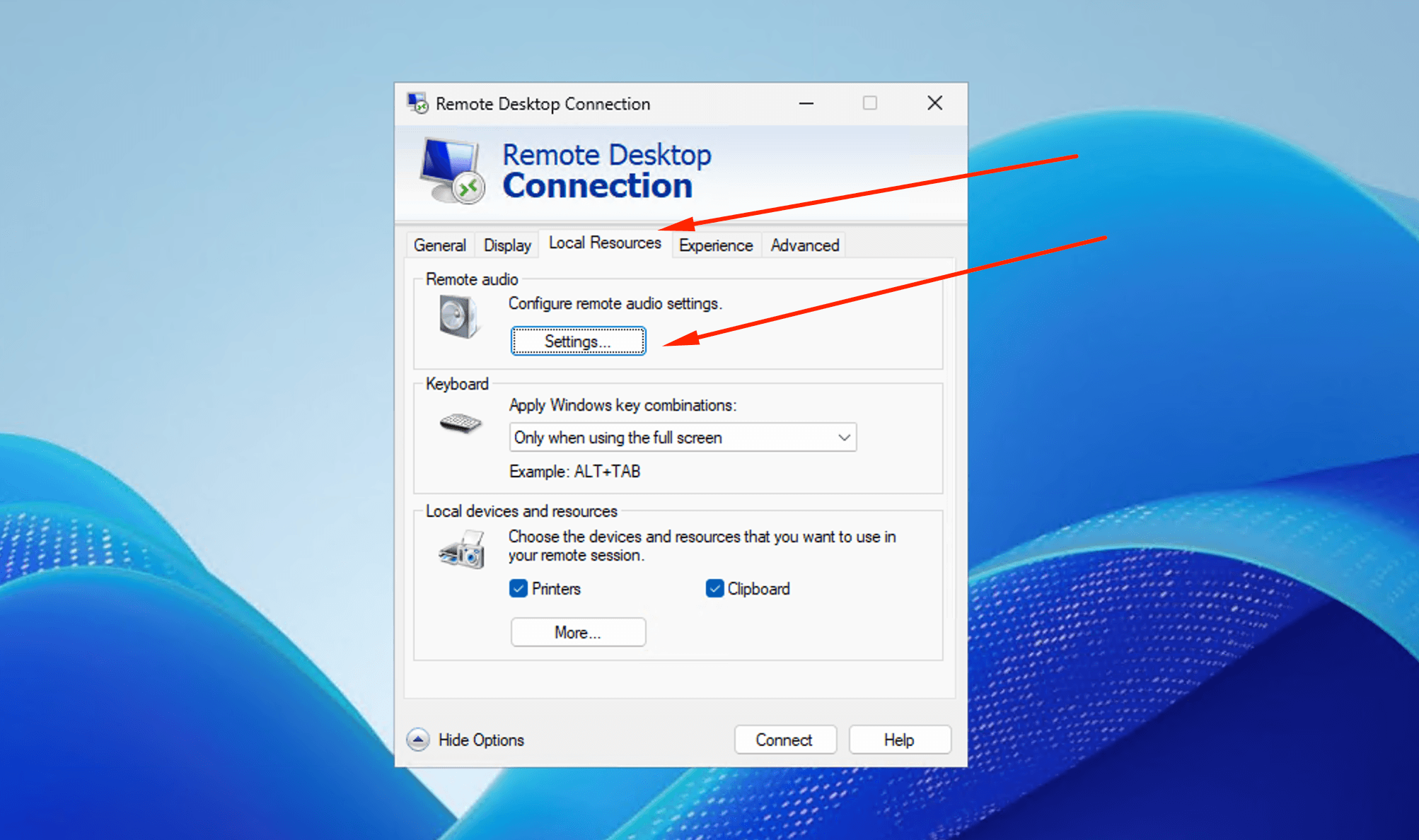Switch to the General tab
1419x840 pixels.
click(x=440, y=245)
